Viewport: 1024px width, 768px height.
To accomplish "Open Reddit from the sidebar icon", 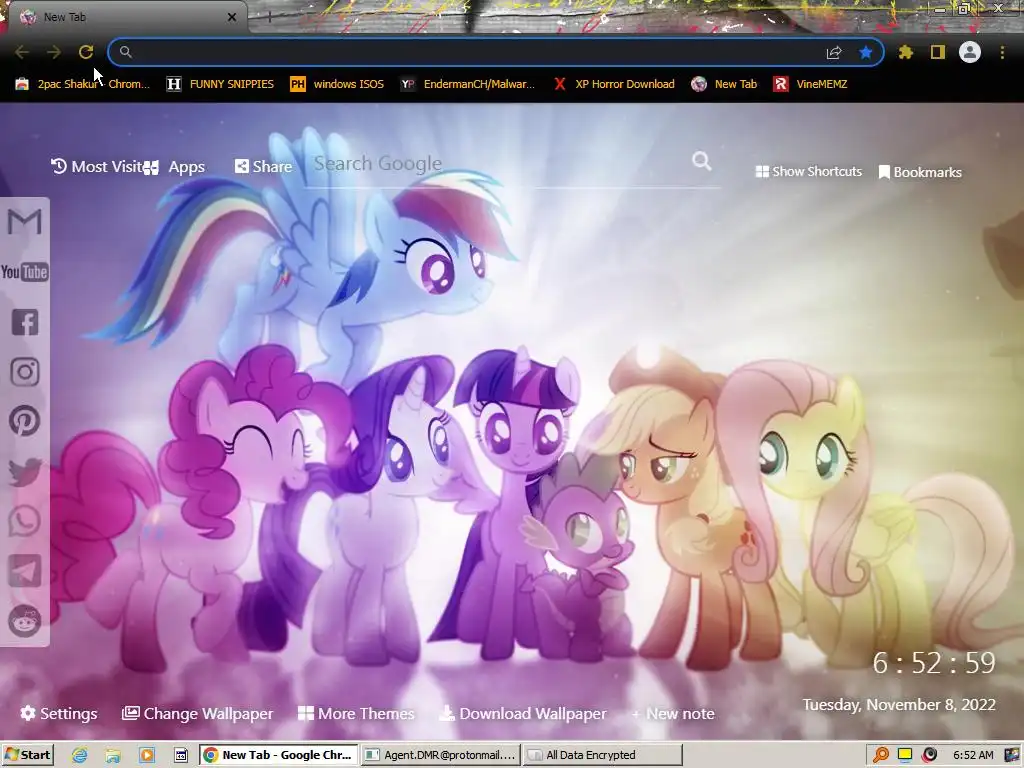I will (25, 620).
